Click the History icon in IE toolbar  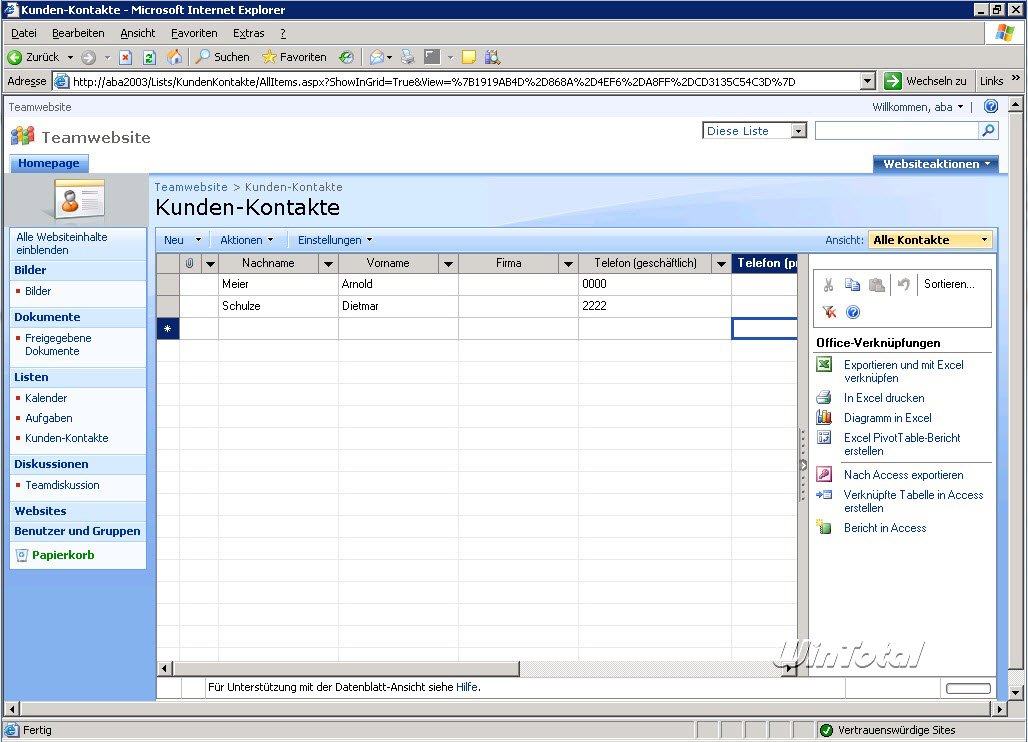click(x=347, y=58)
